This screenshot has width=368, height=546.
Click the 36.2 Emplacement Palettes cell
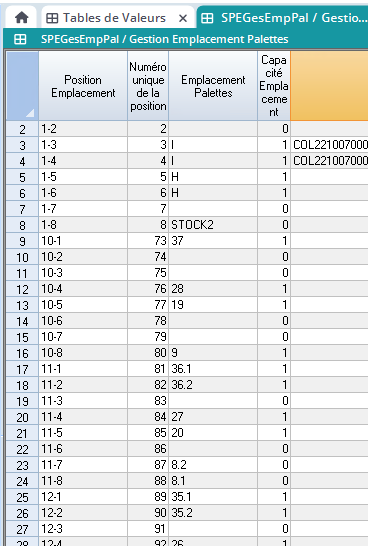[x=213, y=385]
